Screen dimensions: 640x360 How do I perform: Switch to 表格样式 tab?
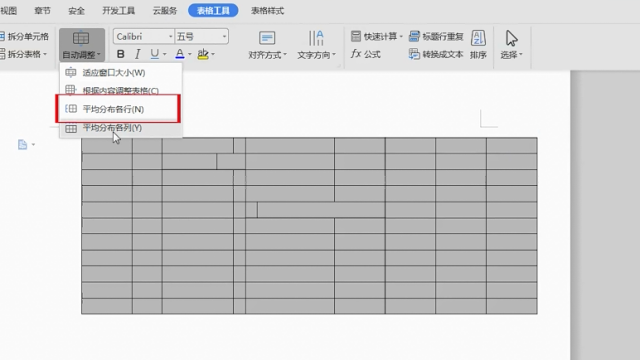click(267, 11)
